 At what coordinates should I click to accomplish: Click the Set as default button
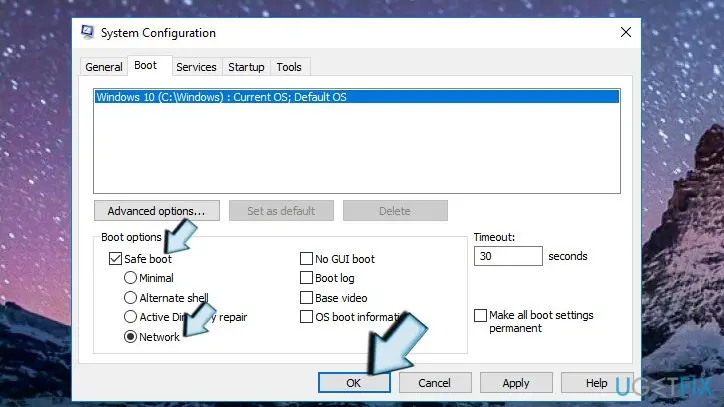tap(281, 211)
